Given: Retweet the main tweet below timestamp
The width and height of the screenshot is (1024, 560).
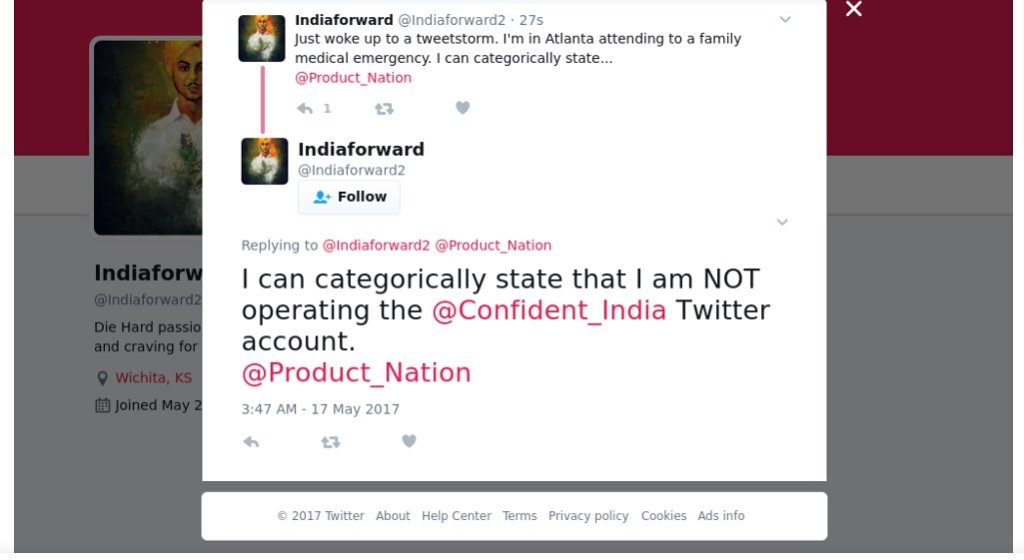Looking at the screenshot, I should pyautogui.click(x=330, y=441).
